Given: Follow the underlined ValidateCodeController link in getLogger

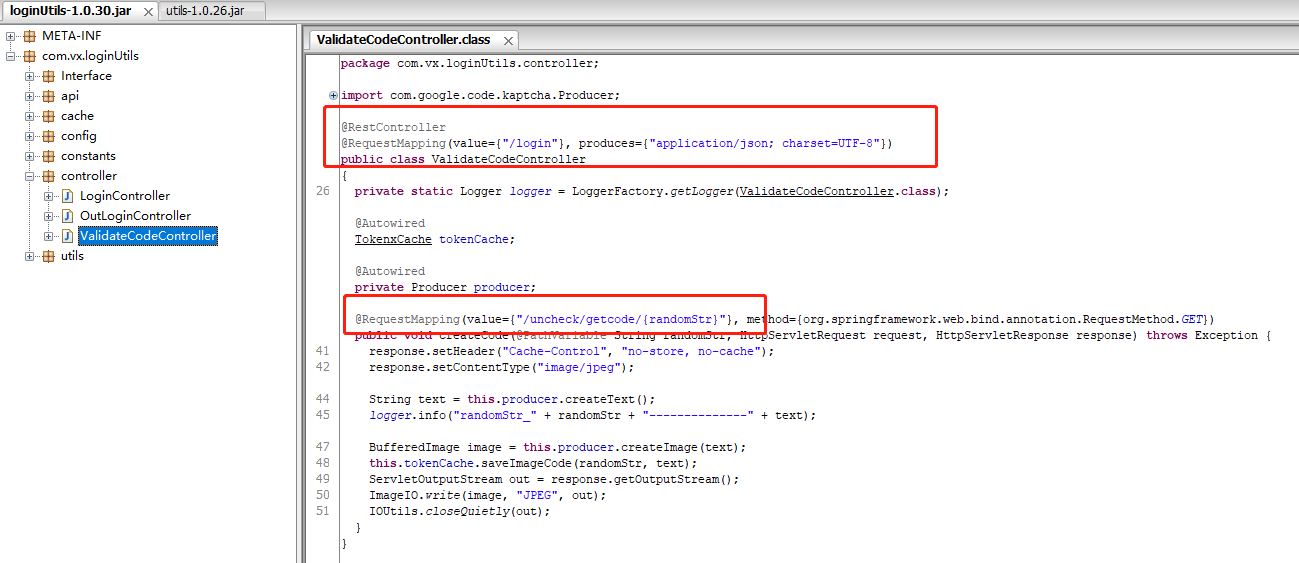Looking at the screenshot, I should (817, 191).
